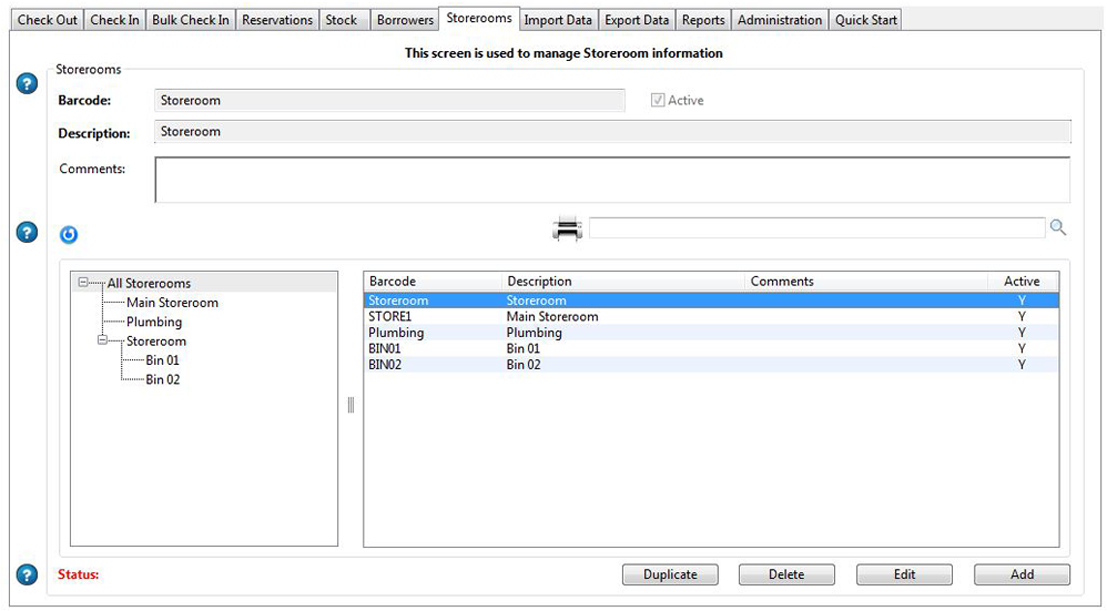The width and height of the screenshot is (1107, 611).
Task: Open help icon beside Storerooms barcode section
Action: coord(28,84)
